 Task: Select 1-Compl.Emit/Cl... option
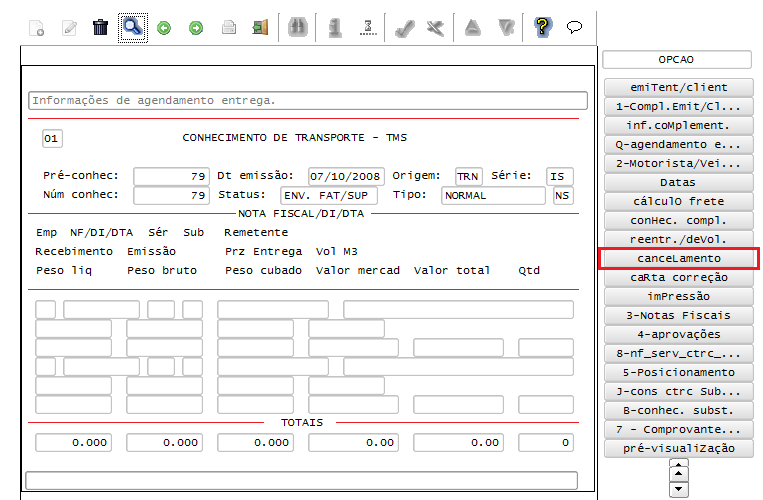pyautogui.click(x=679, y=107)
